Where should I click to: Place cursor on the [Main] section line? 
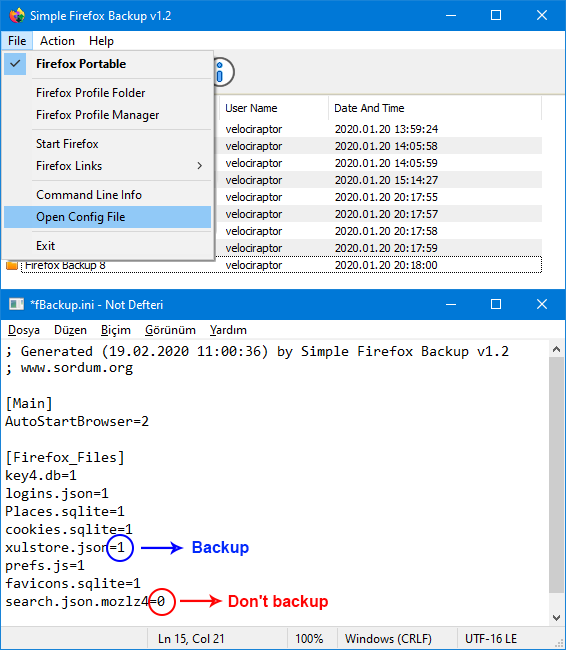[x=29, y=403]
